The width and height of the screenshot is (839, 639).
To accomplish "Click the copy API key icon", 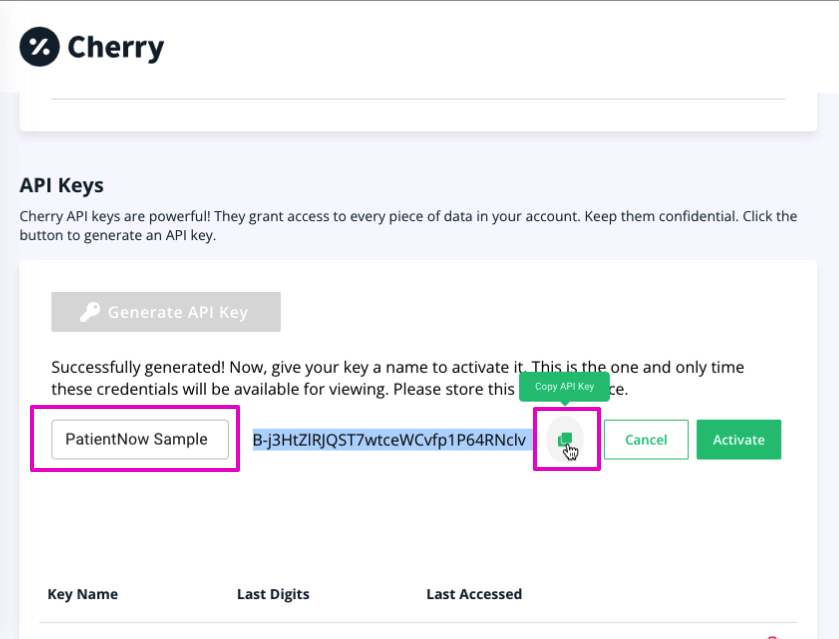I will pos(565,439).
